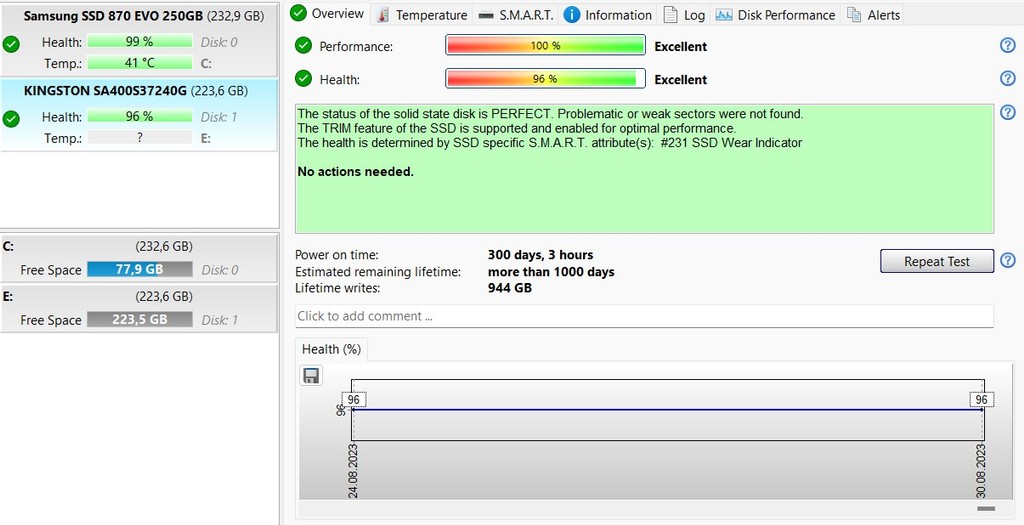The image size is (1024, 525).
Task: Click the Samsung SSD status checkmark icon
Action: 11,44
